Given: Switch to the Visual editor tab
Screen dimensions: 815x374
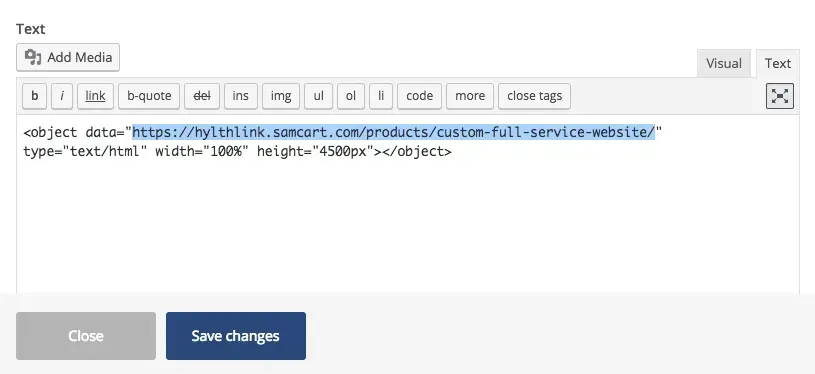Looking at the screenshot, I should point(724,63).
